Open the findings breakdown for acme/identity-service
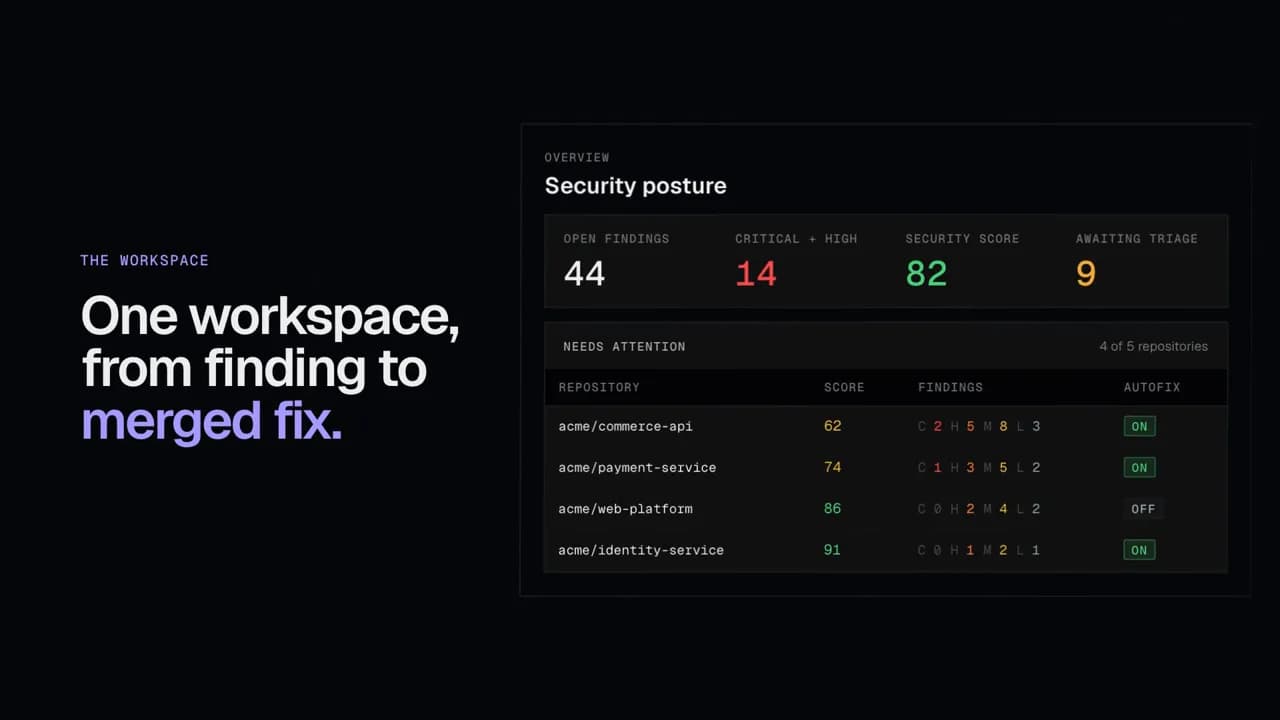 (x=979, y=550)
